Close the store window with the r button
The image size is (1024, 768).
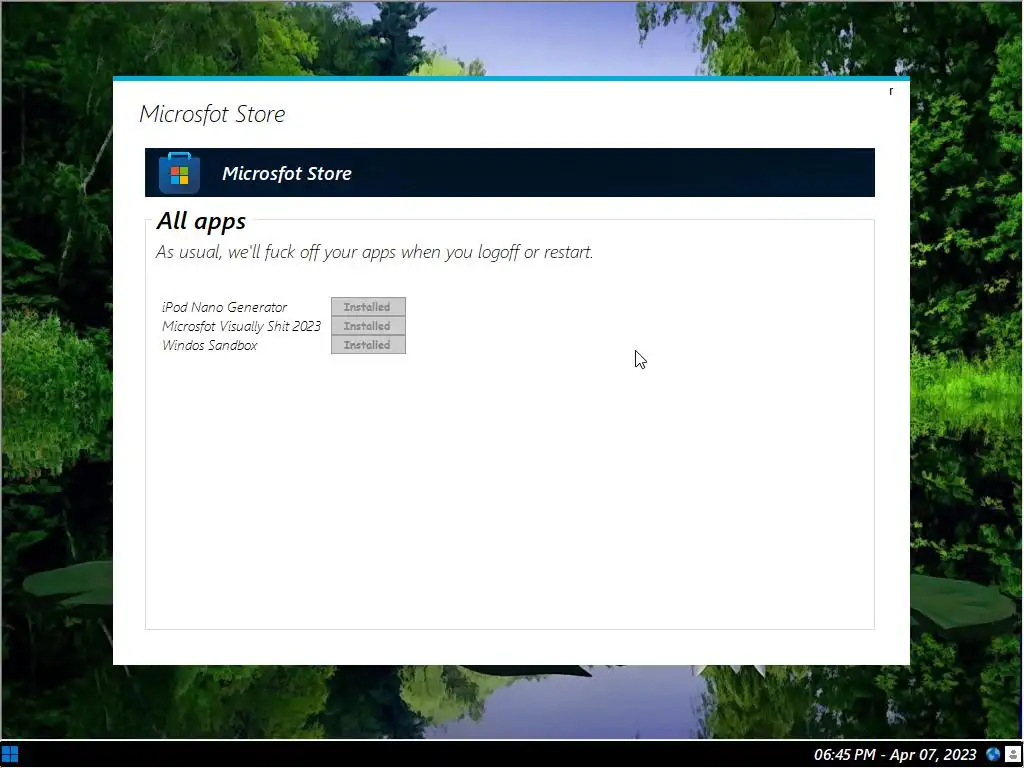coord(891,91)
